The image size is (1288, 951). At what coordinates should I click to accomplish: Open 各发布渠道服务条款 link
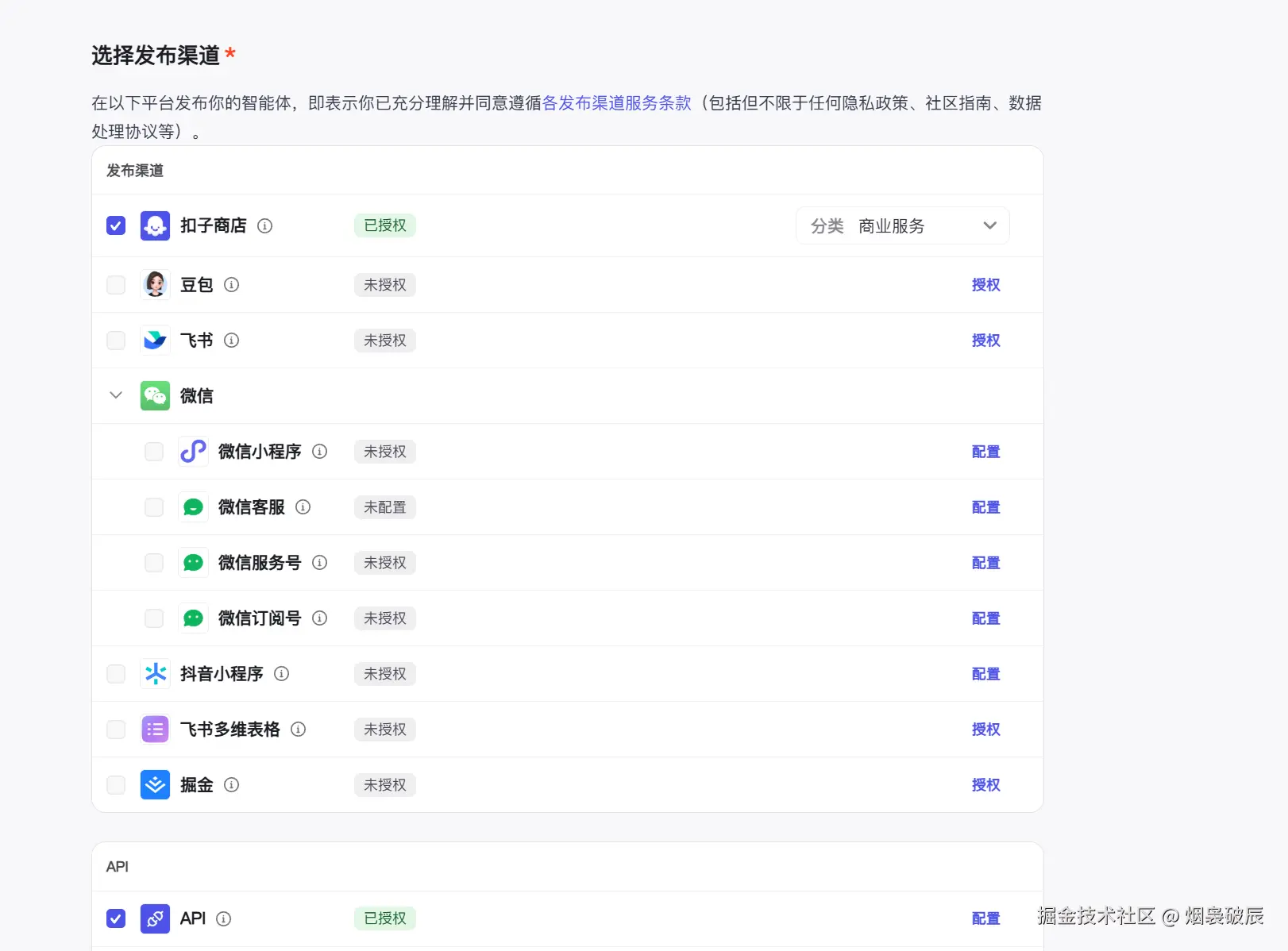pos(616,103)
